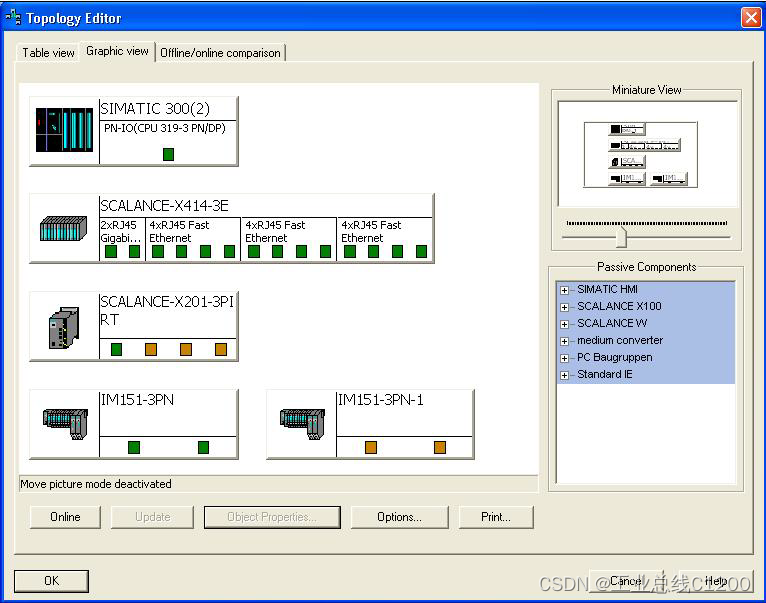Close the Topology Editor window
The image size is (766, 603).
coord(751,18)
